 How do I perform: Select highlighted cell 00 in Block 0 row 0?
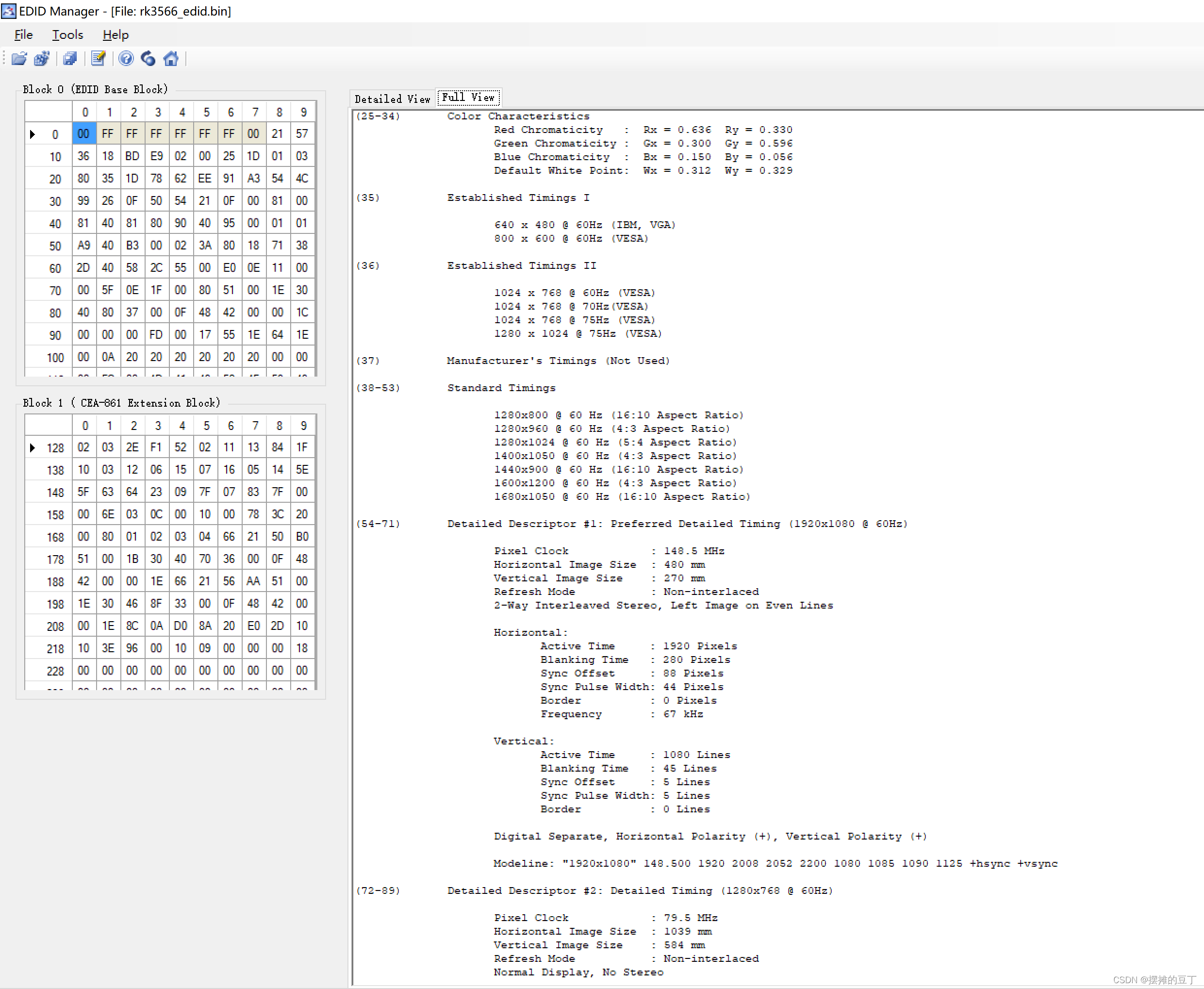coord(84,134)
